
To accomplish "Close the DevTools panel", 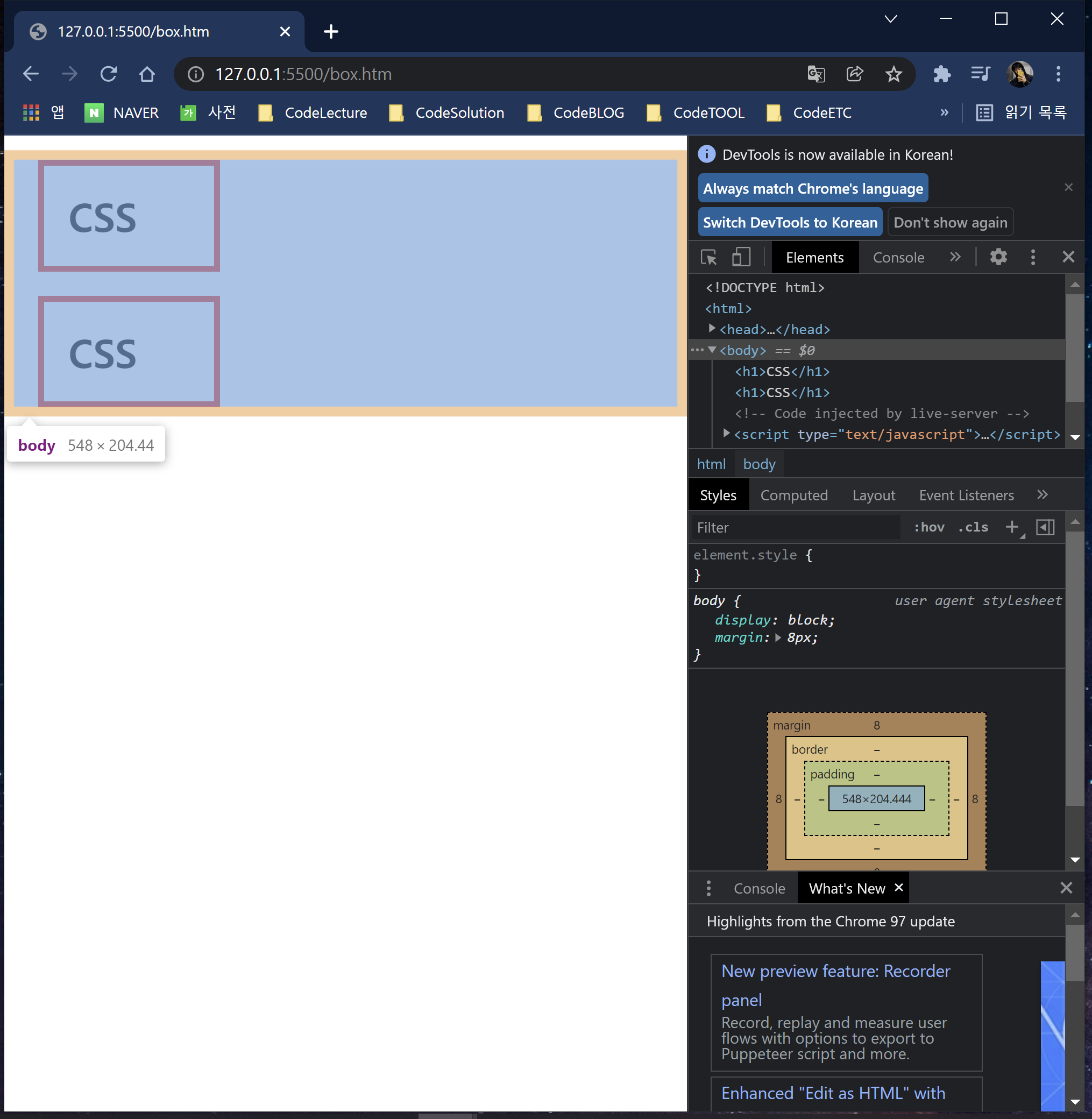I will (x=1068, y=257).
